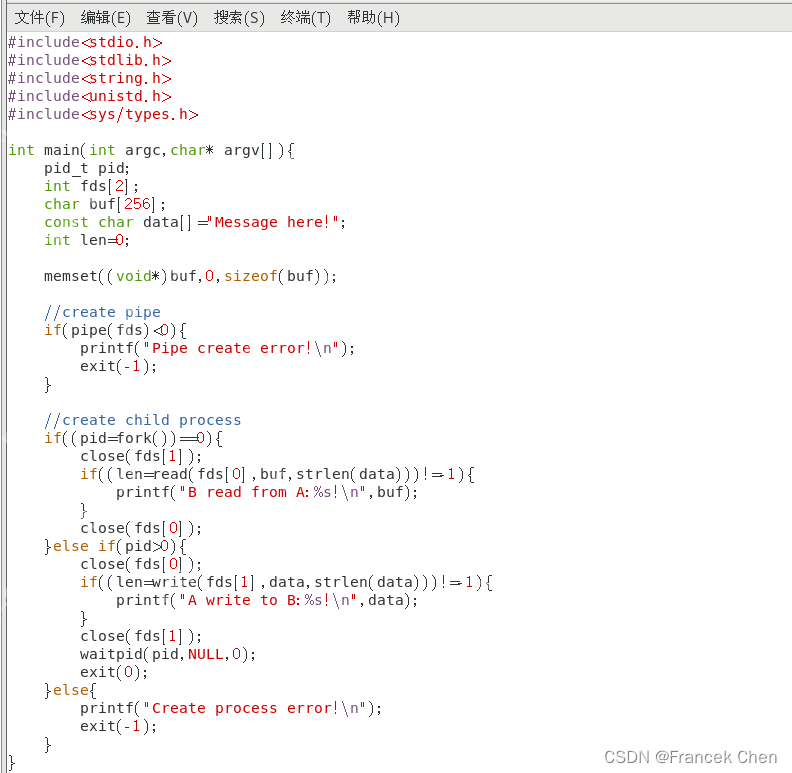The width and height of the screenshot is (792, 773).
Task: Click the #include<sys/types.h> line
Action: [x=103, y=115]
